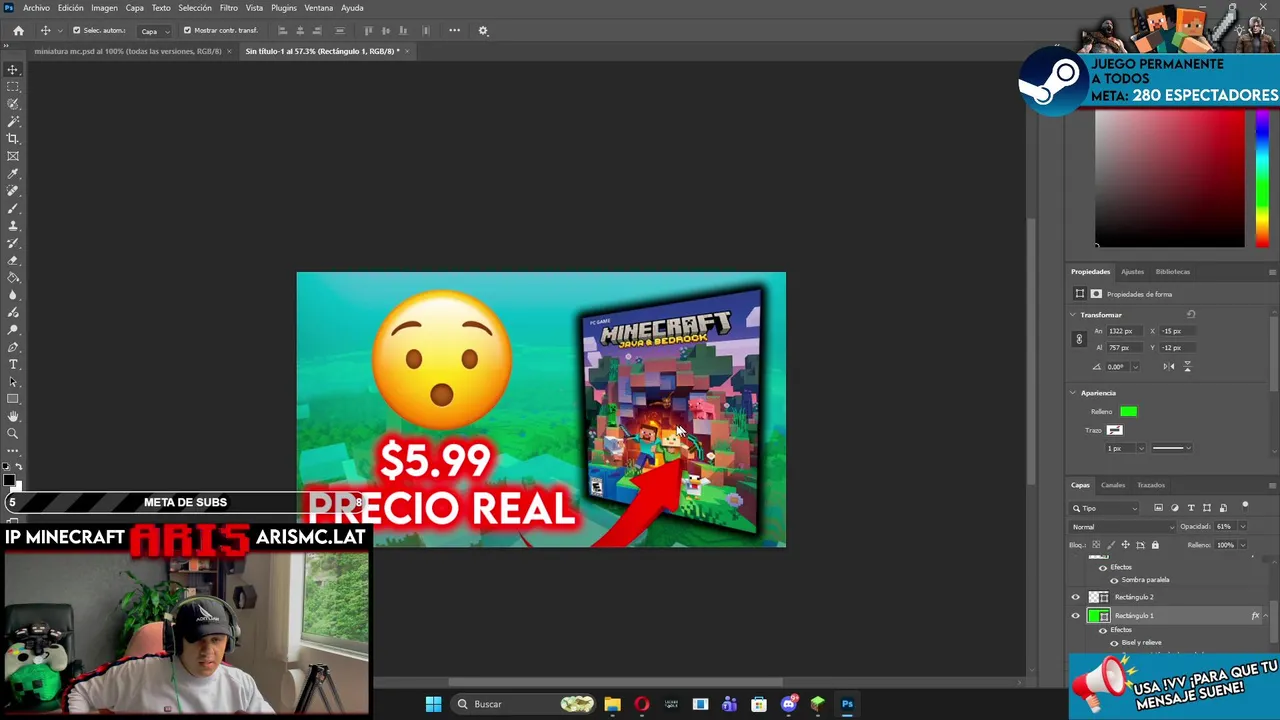This screenshot has width=1280, height=720.
Task: Filter layers by pixel layers icon
Action: tap(1158, 508)
